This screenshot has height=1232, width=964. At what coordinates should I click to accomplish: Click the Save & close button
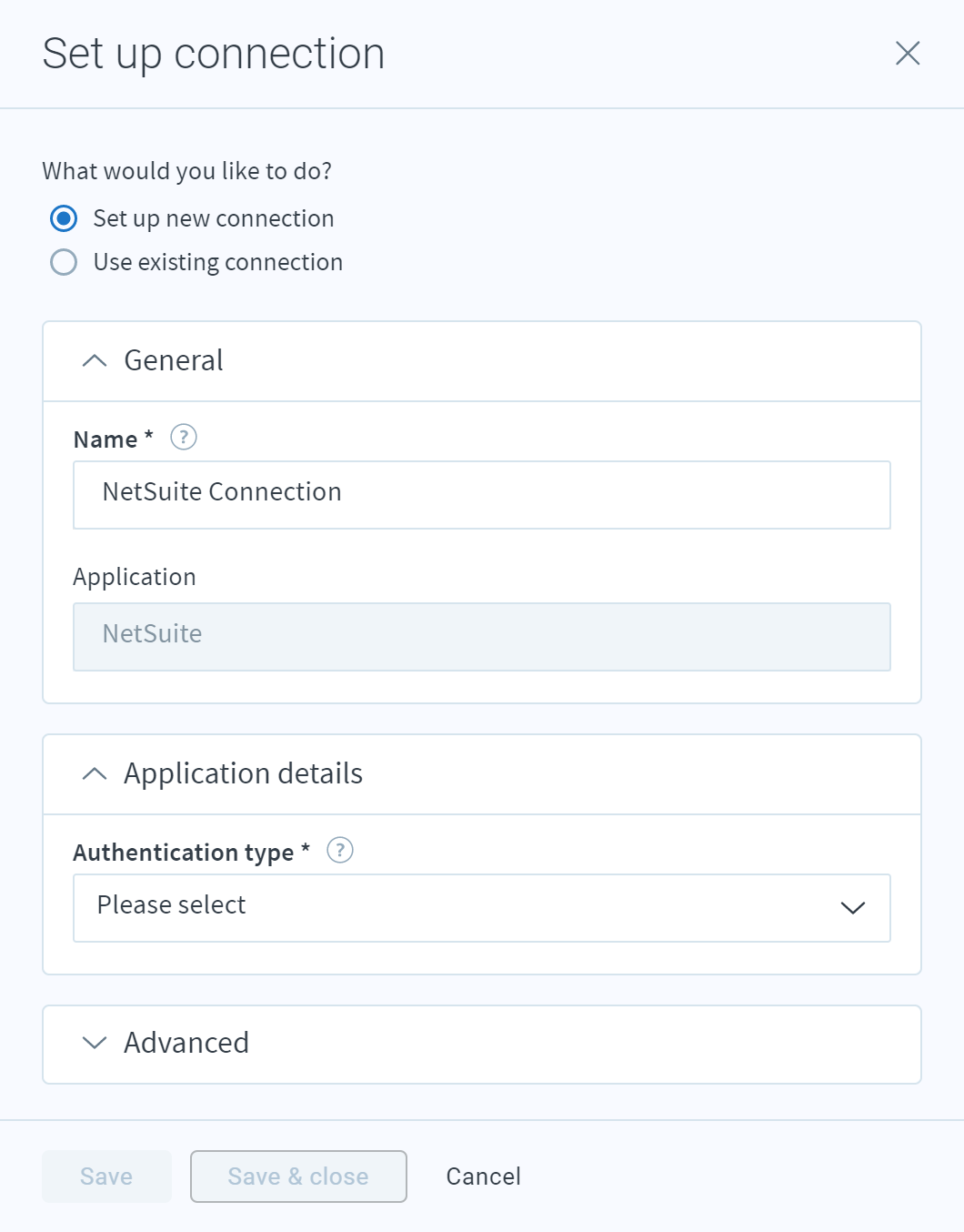click(x=298, y=1176)
